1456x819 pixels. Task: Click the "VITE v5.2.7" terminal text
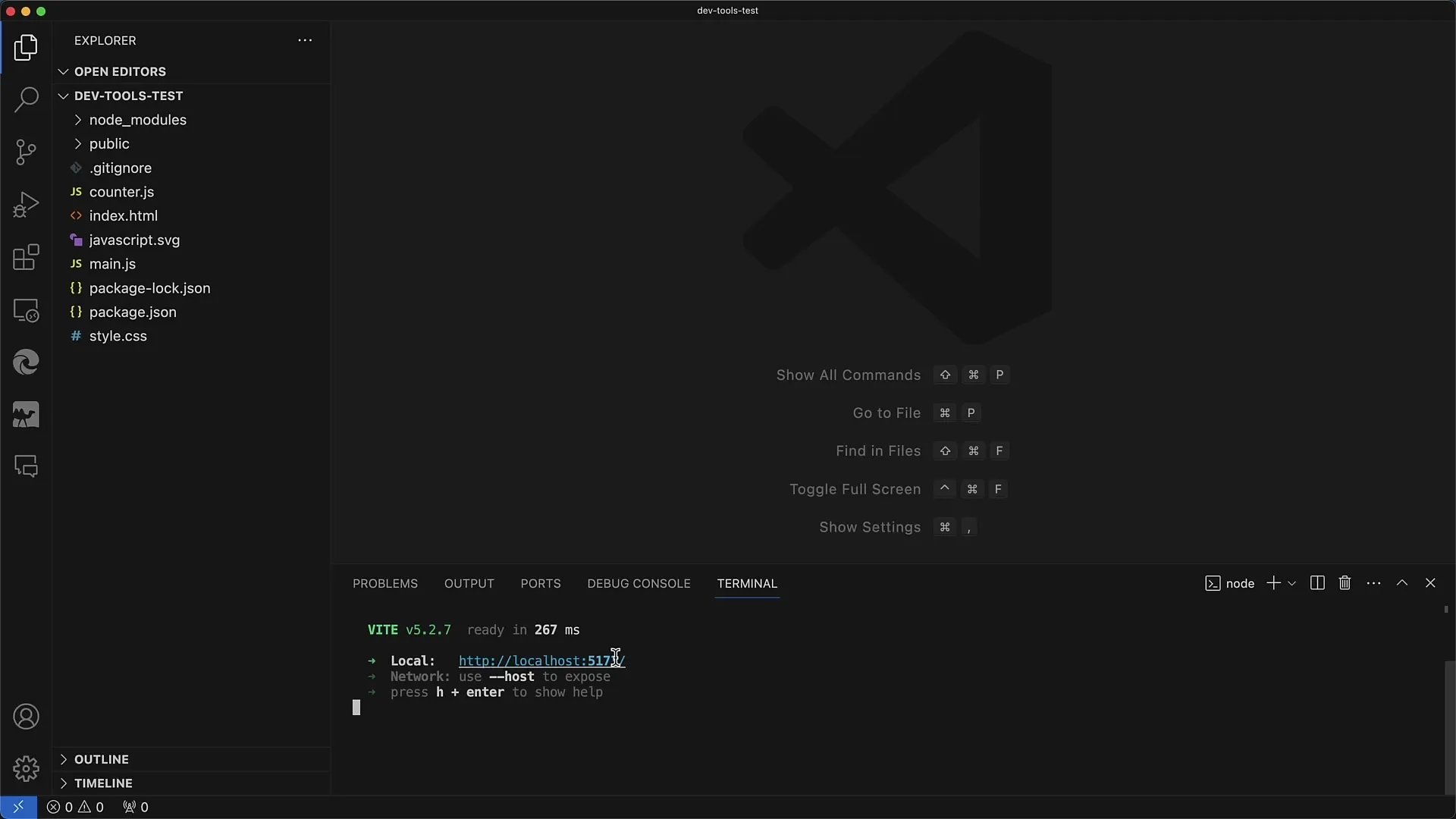click(409, 630)
